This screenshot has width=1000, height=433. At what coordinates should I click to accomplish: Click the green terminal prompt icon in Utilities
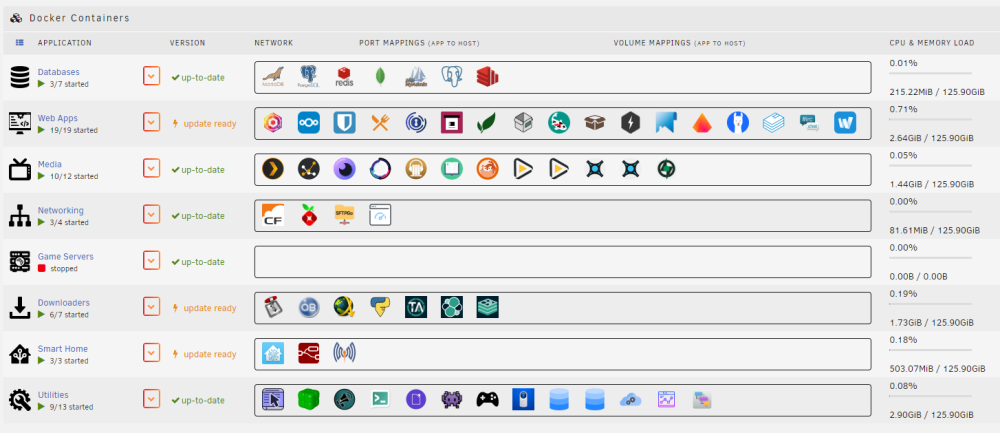(x=380, y=399)
